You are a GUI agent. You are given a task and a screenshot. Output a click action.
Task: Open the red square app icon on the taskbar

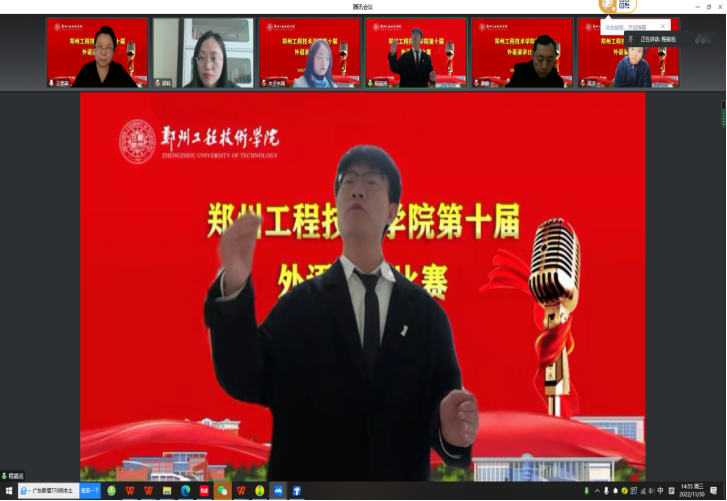[204, 491]
